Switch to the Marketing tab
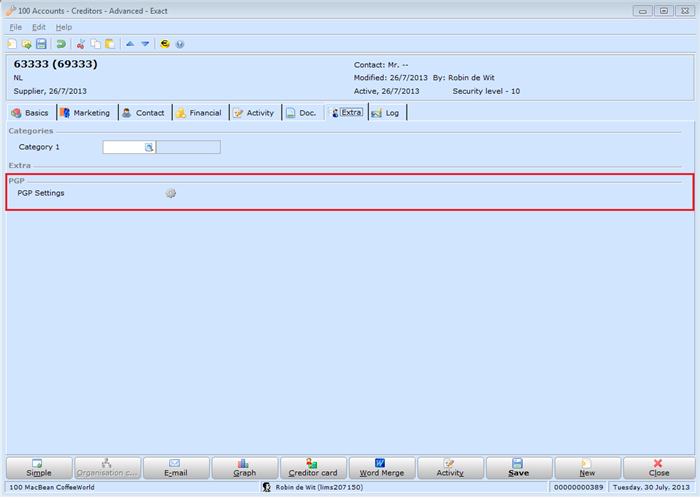700x497 pixels. coord(87,113)
